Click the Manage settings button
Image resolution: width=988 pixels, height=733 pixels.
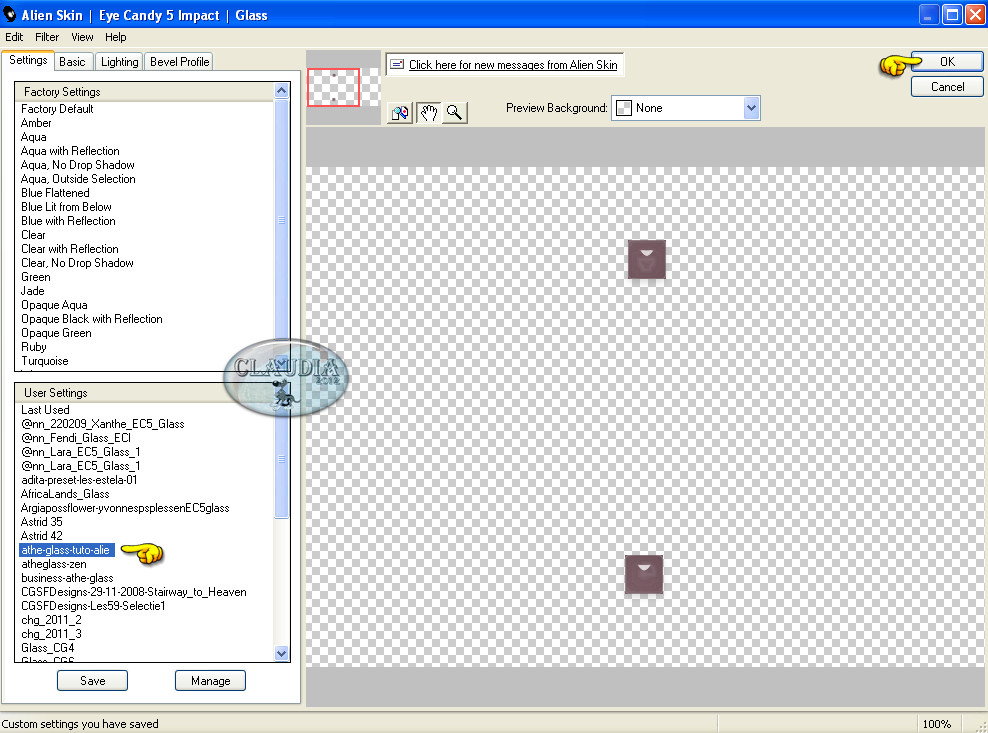click(x=210, y=681)
